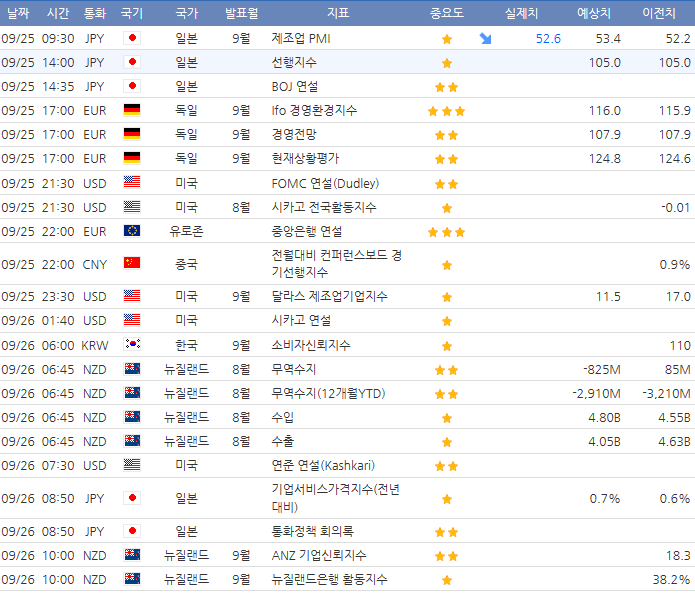695x594 pixels.
Task: Click the previous value -3,210M
Action: point(666,394)
